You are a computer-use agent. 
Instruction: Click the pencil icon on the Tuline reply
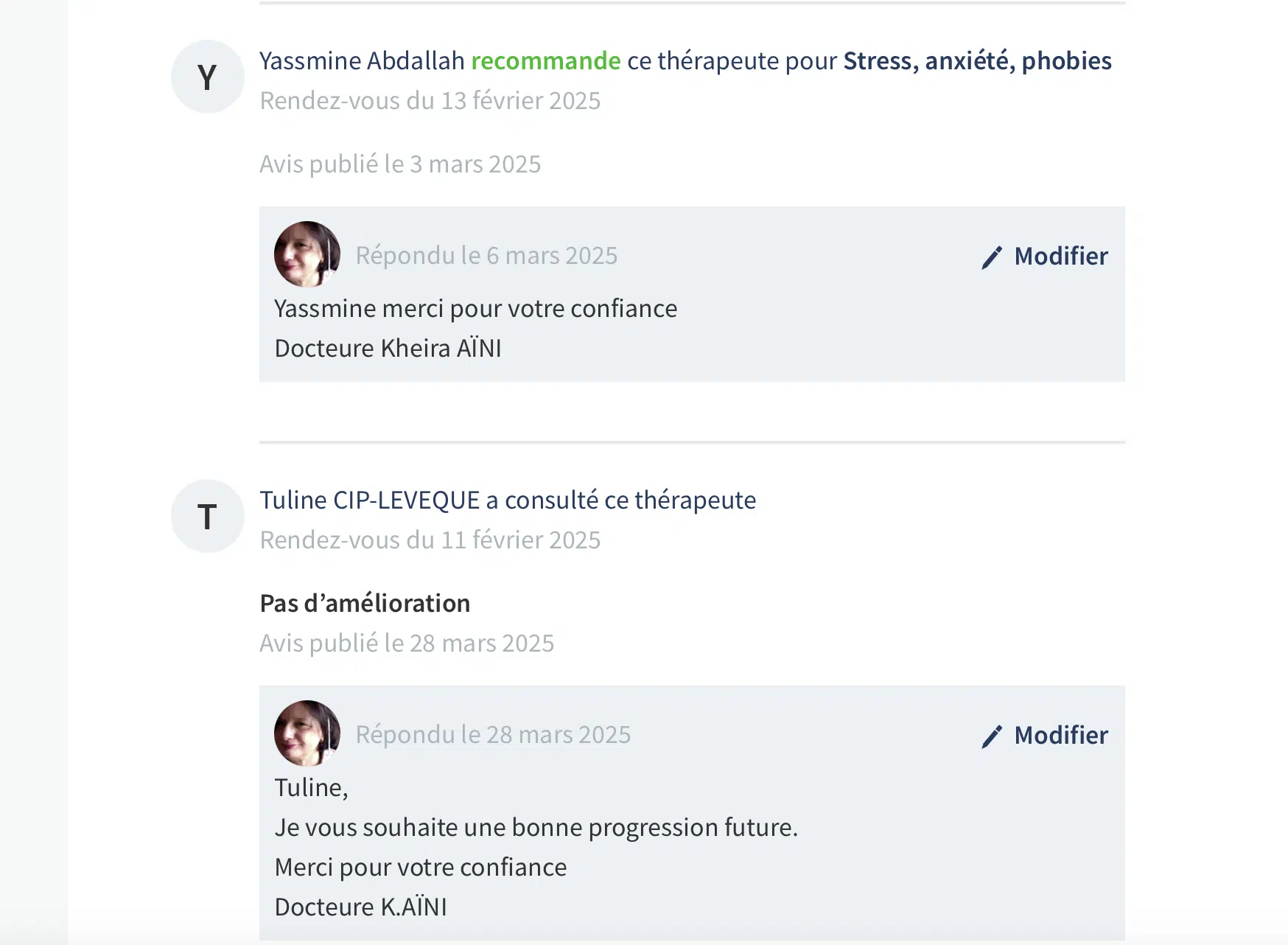click(x=992, y=736)
